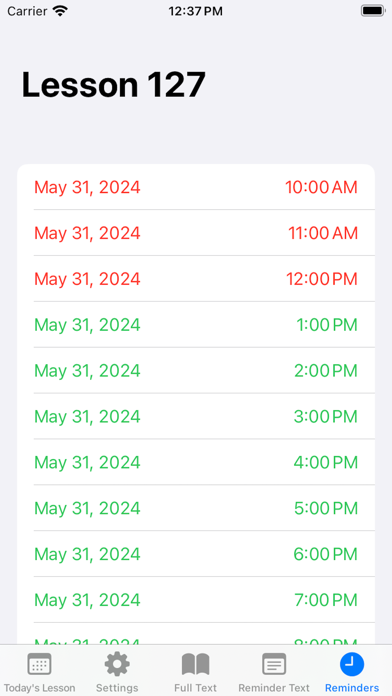Select the 6:00 PM reminder row
The height and width of the screenshot is (696, 392).
tap(196, 554)
